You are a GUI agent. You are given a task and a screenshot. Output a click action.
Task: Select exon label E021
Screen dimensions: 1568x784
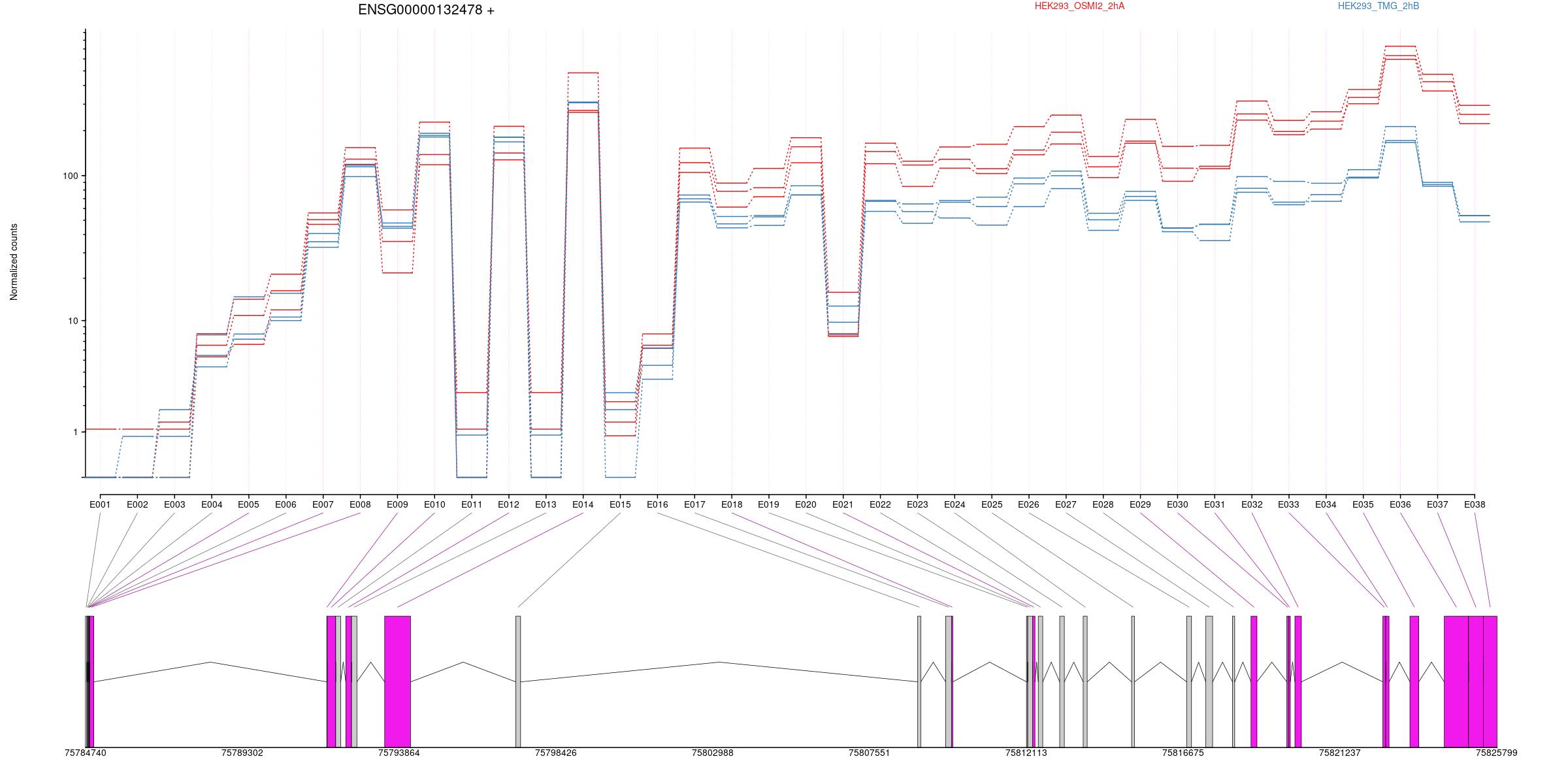click(843, 505)
